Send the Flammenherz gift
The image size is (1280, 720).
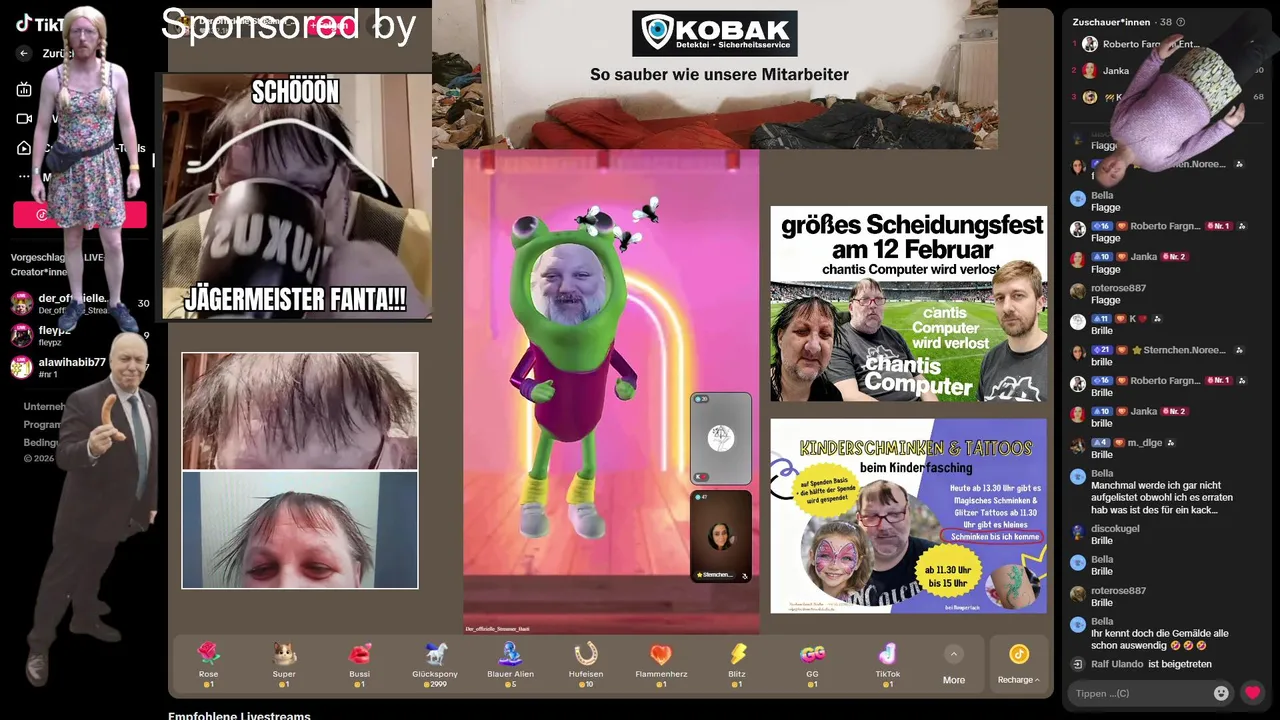point(661,665)
